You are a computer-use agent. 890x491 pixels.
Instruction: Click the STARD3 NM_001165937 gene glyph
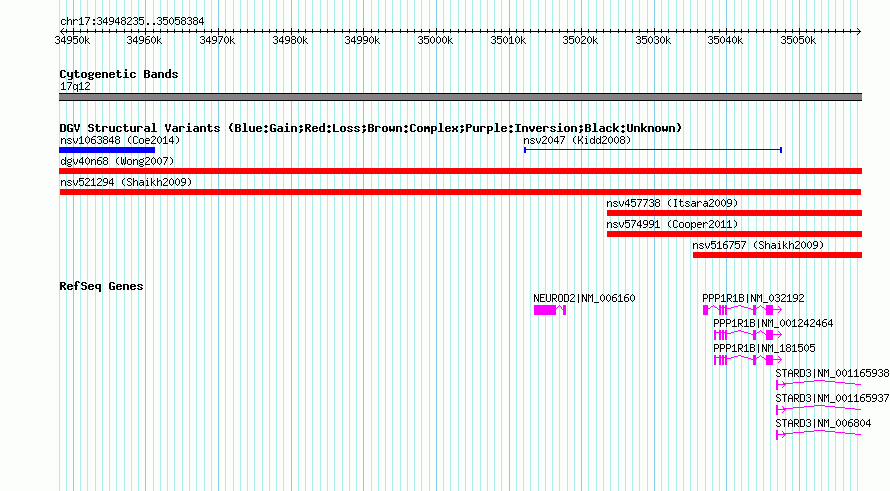click(x=818, y=410)
